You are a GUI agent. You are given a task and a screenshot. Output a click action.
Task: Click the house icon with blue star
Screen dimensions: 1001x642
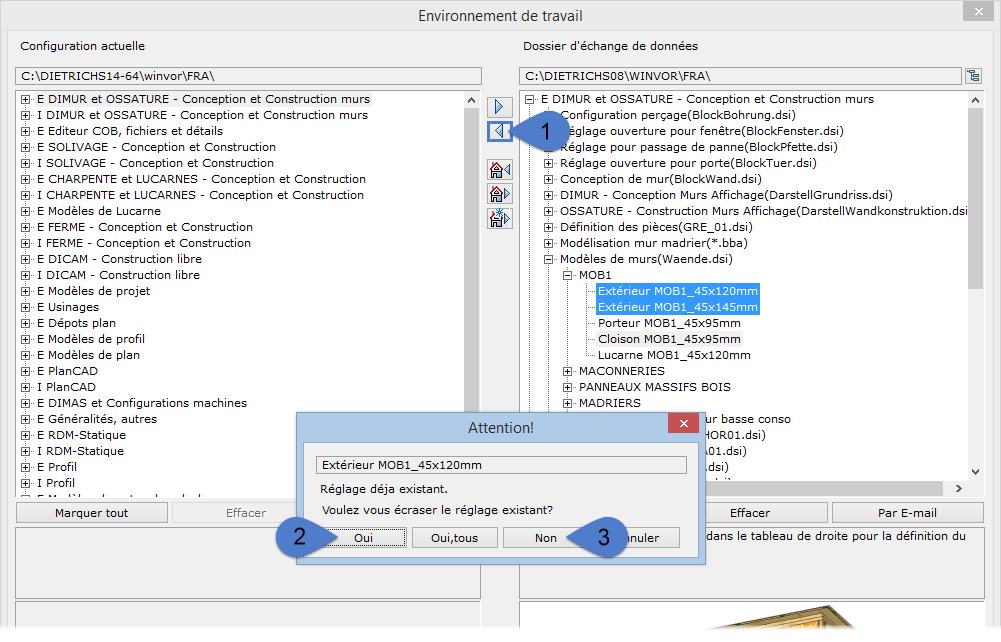pyautogui.click(x=499, y=217)
